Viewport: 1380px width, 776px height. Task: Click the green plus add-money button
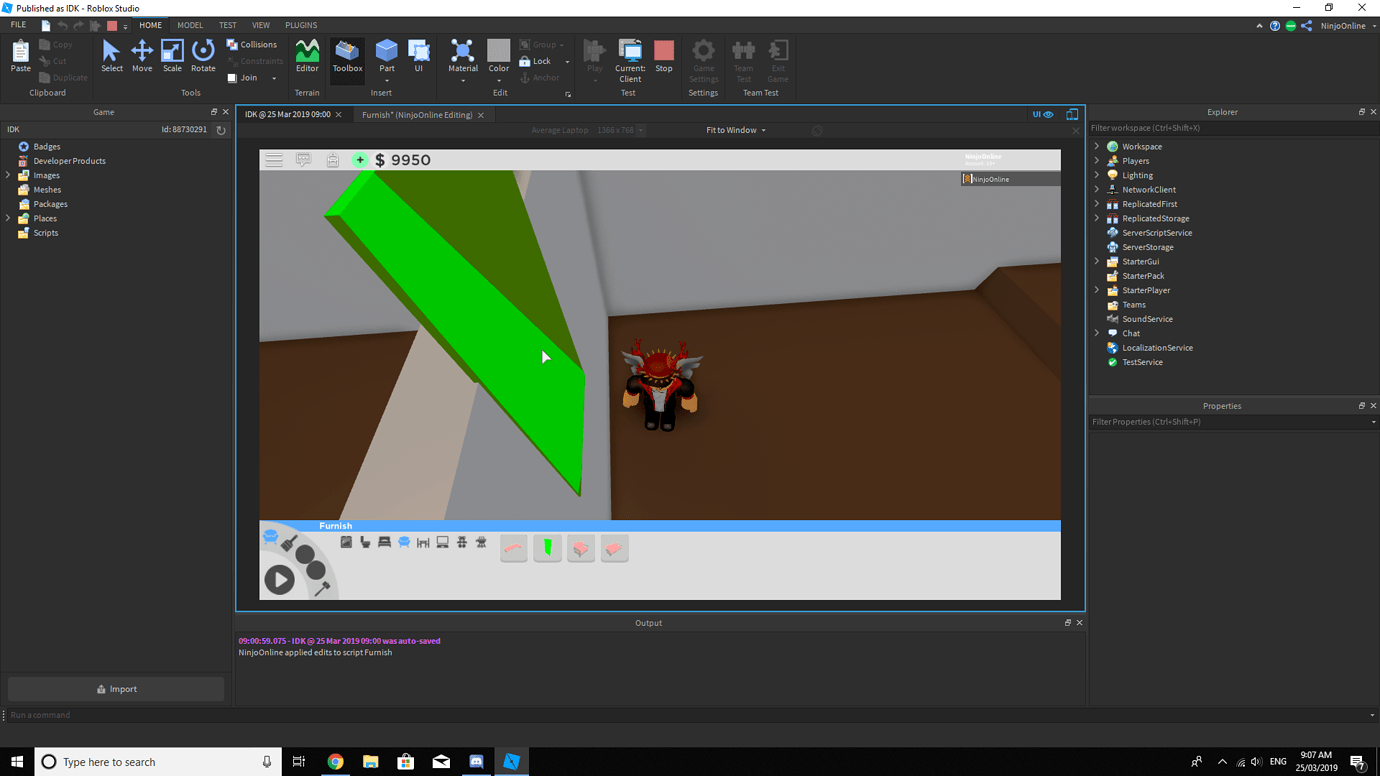[360, 160]
